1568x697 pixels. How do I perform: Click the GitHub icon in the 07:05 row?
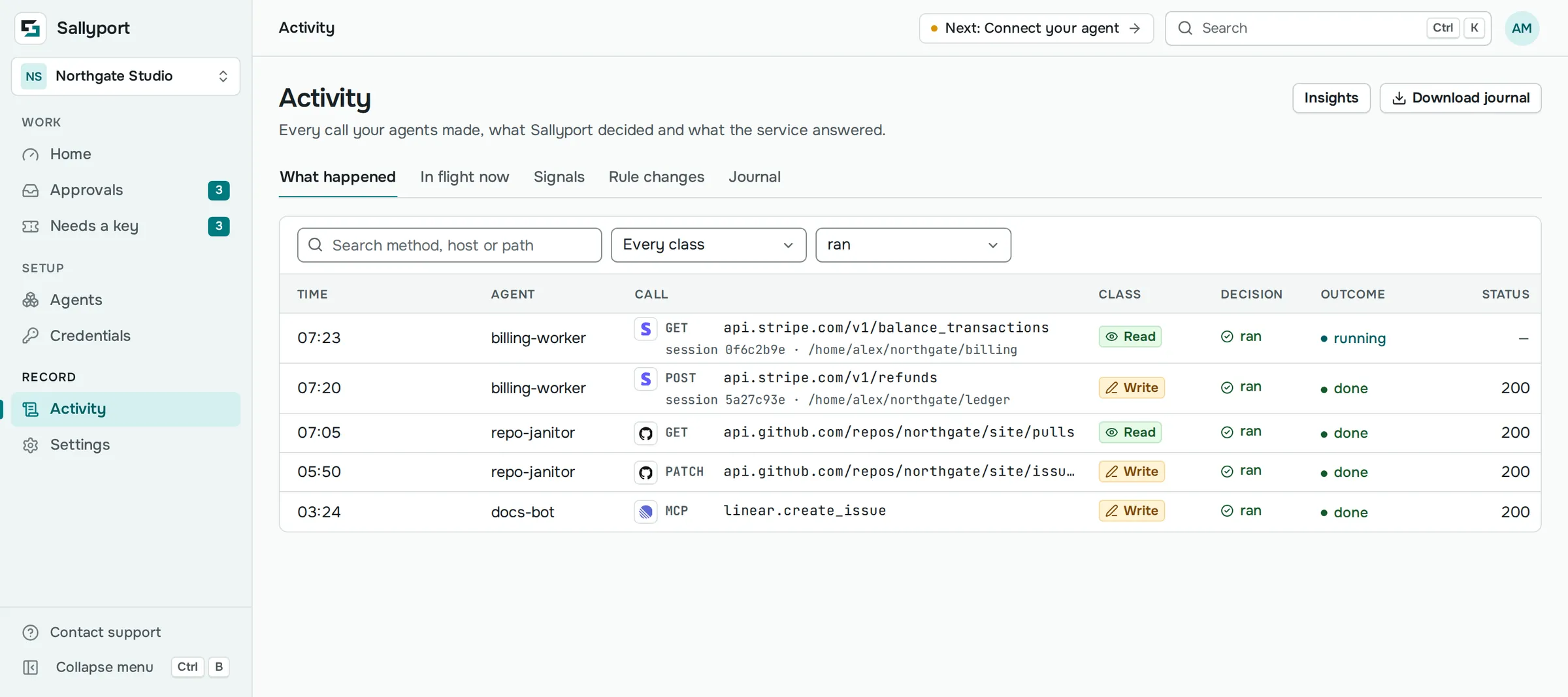pos(645,433)
